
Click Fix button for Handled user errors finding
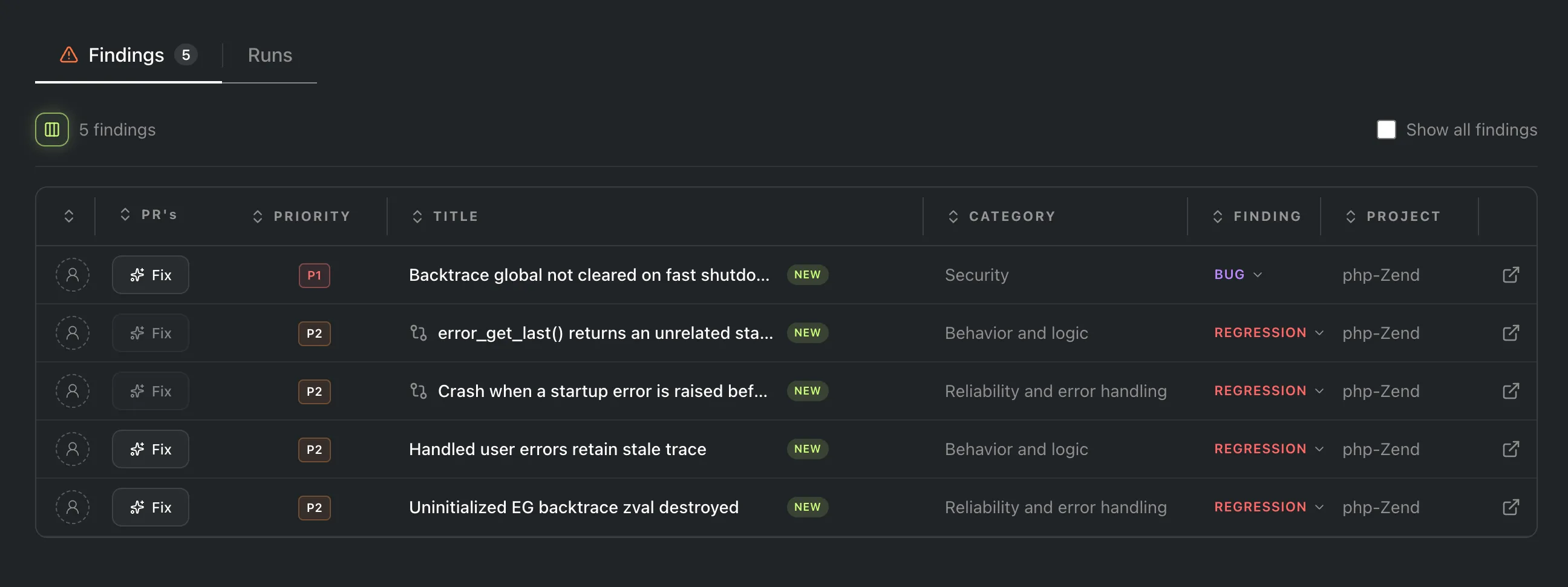coord(151,449)
